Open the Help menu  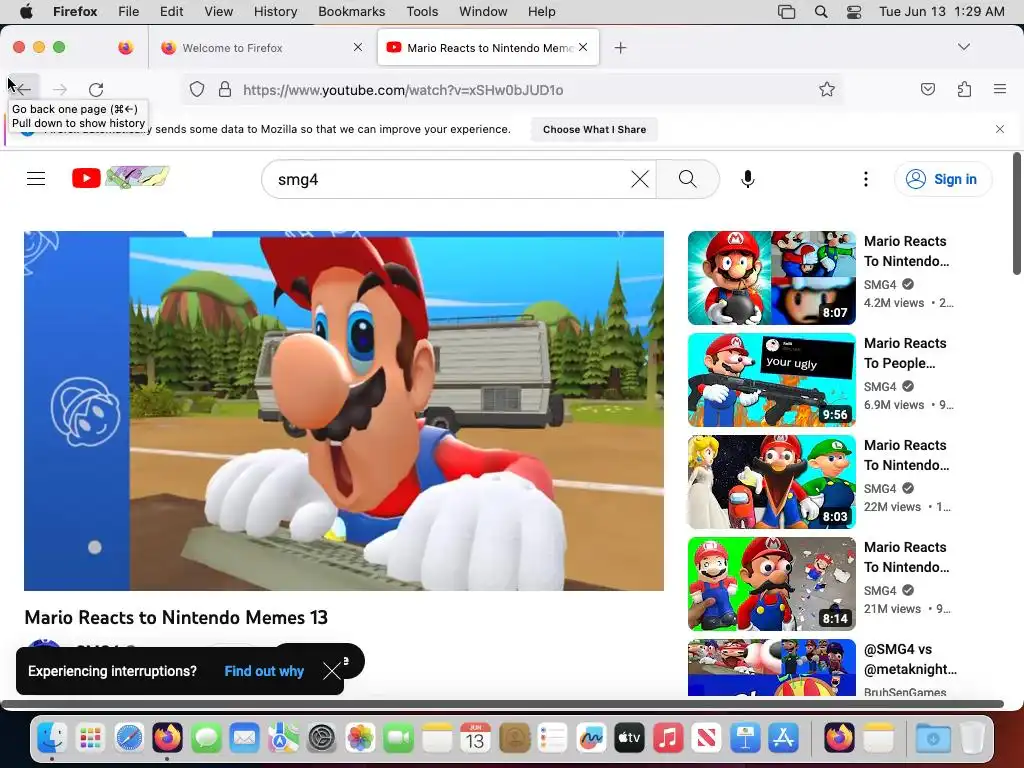(x=541, y=12)
